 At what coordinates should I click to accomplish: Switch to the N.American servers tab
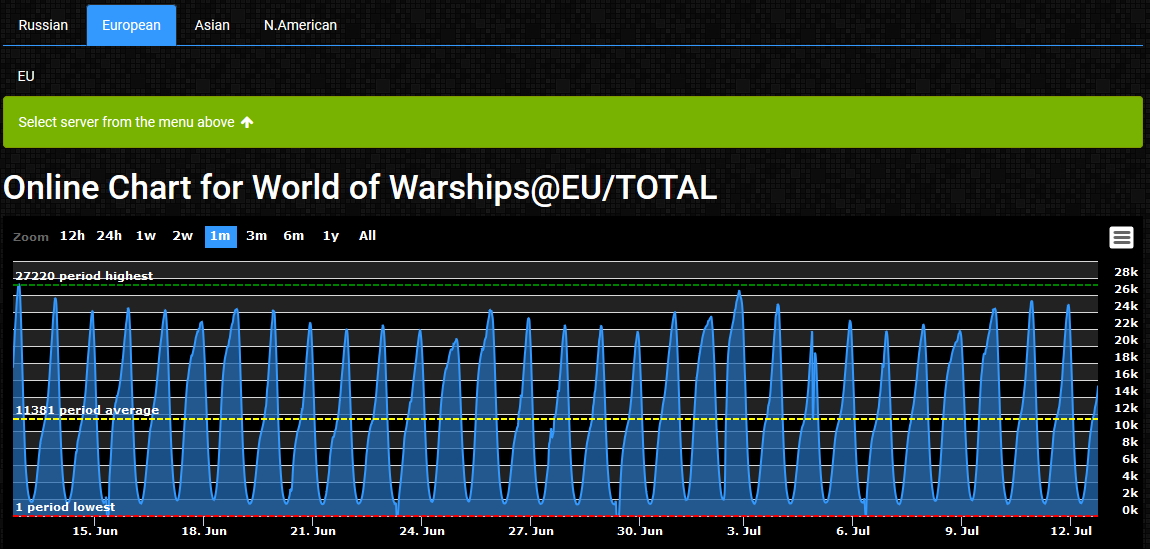pos(301,25)
